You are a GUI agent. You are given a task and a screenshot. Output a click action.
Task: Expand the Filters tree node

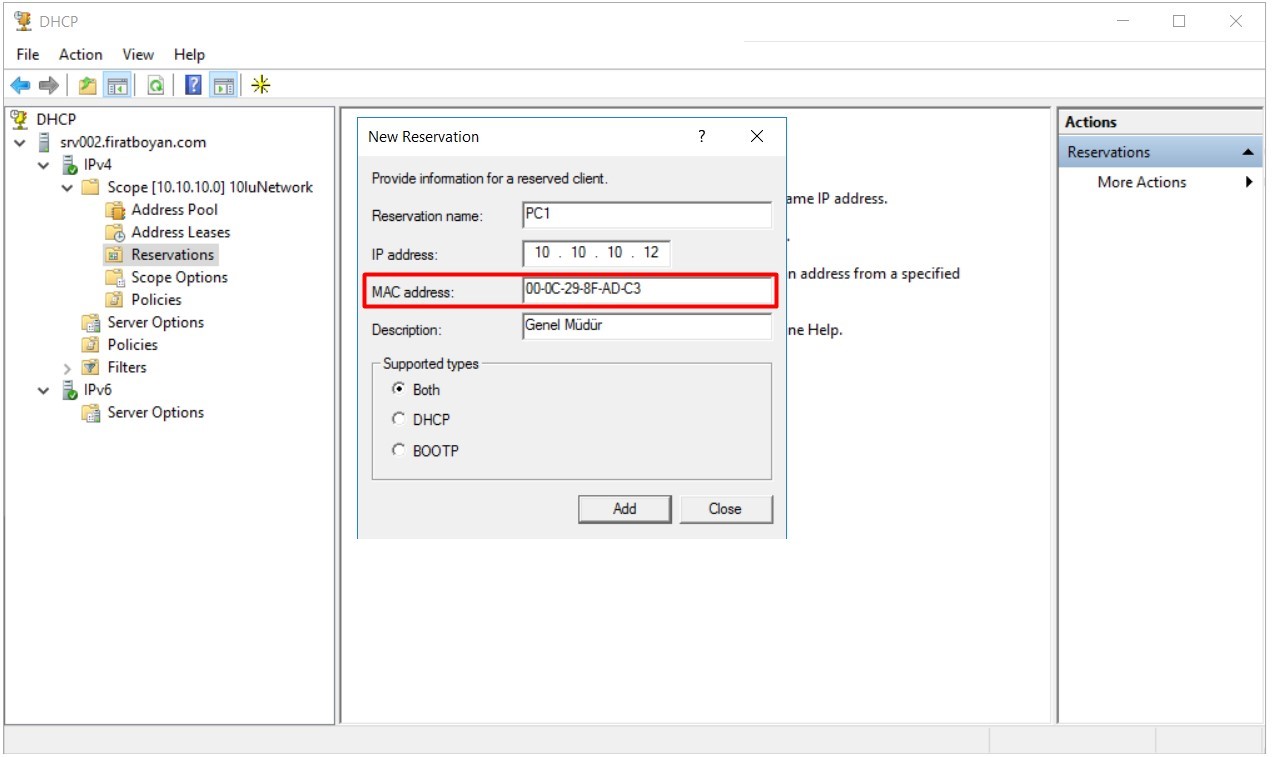[67, 368]
